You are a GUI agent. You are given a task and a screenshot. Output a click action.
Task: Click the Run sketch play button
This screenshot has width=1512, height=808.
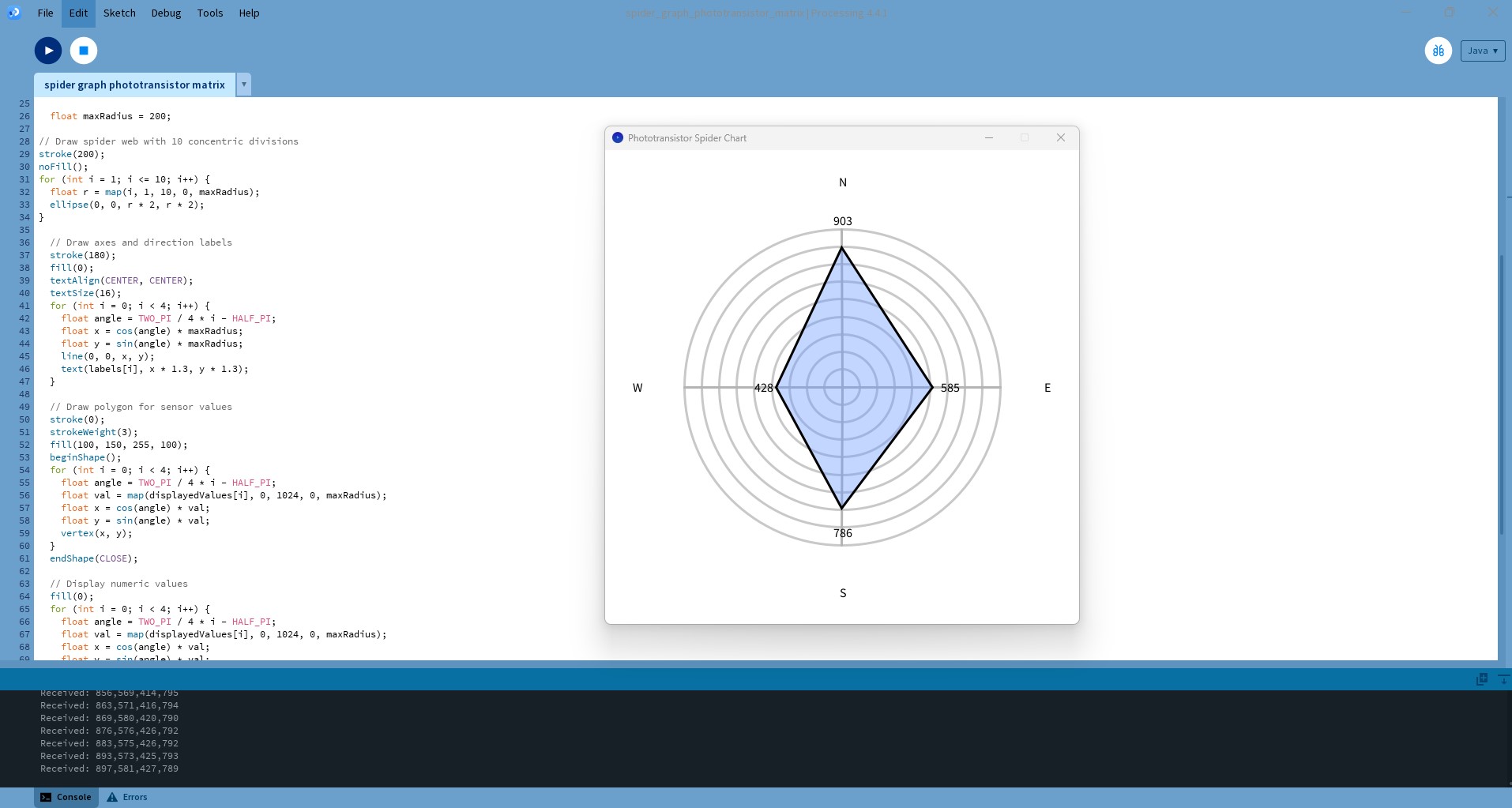tap(48, 51)
